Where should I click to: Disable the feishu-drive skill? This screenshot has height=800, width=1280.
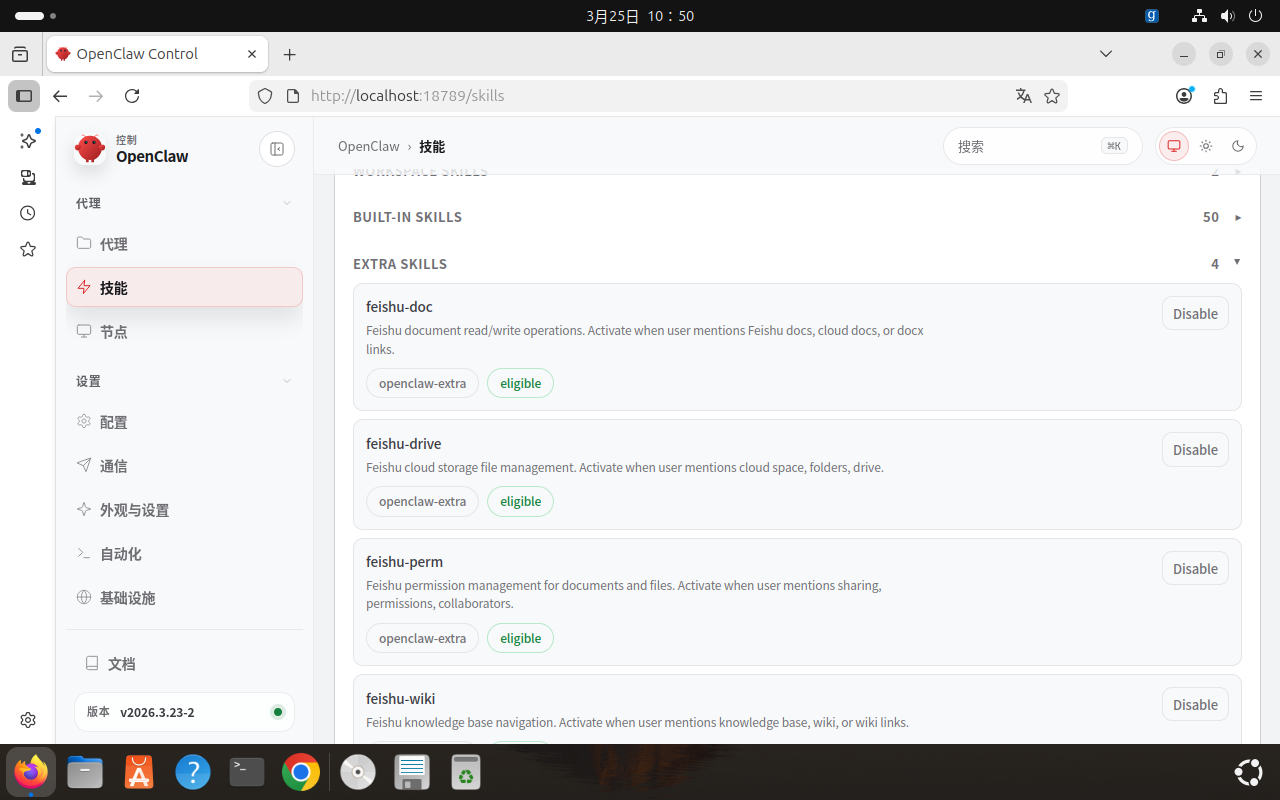tap(1195, 450)
